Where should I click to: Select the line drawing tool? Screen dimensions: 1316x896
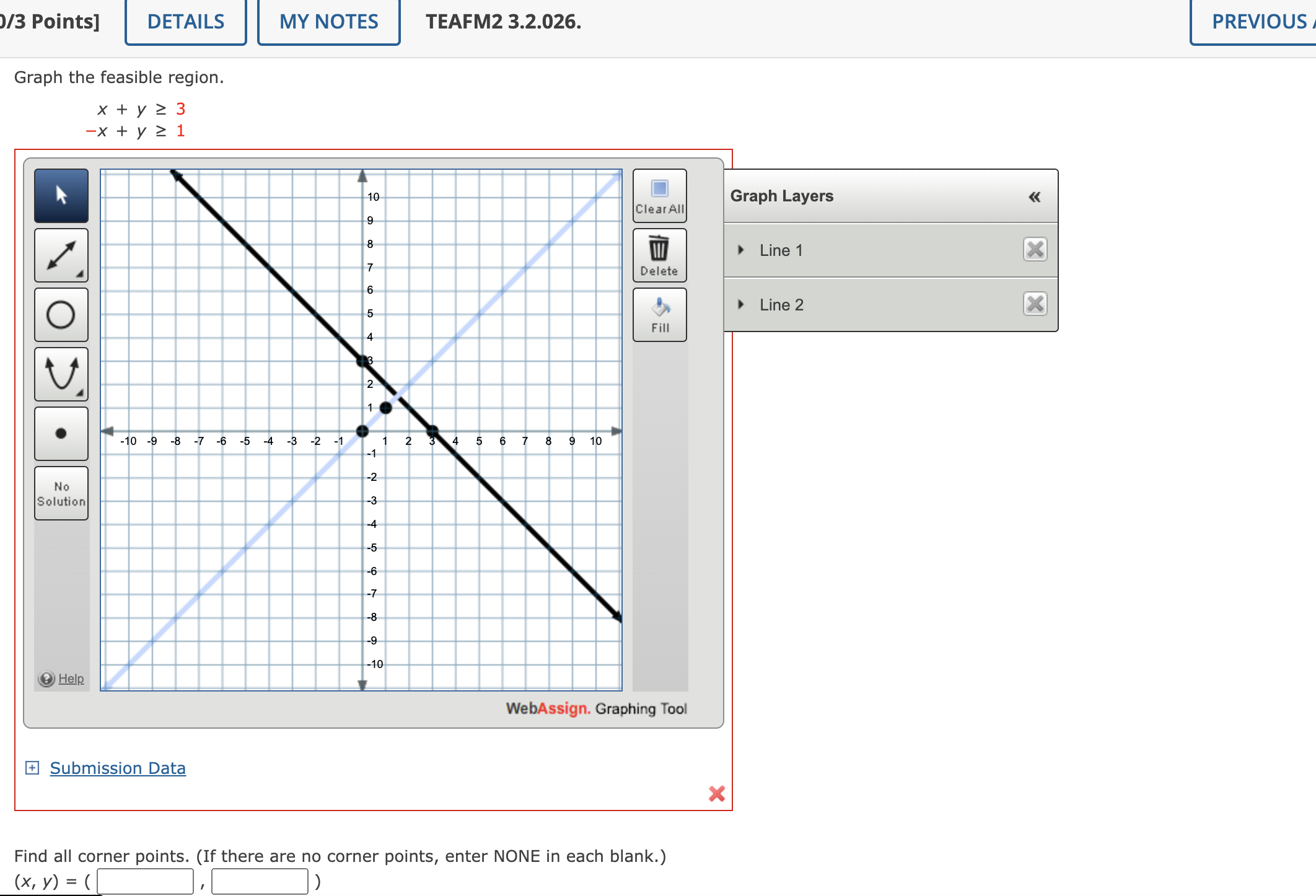tap(61, 255)
